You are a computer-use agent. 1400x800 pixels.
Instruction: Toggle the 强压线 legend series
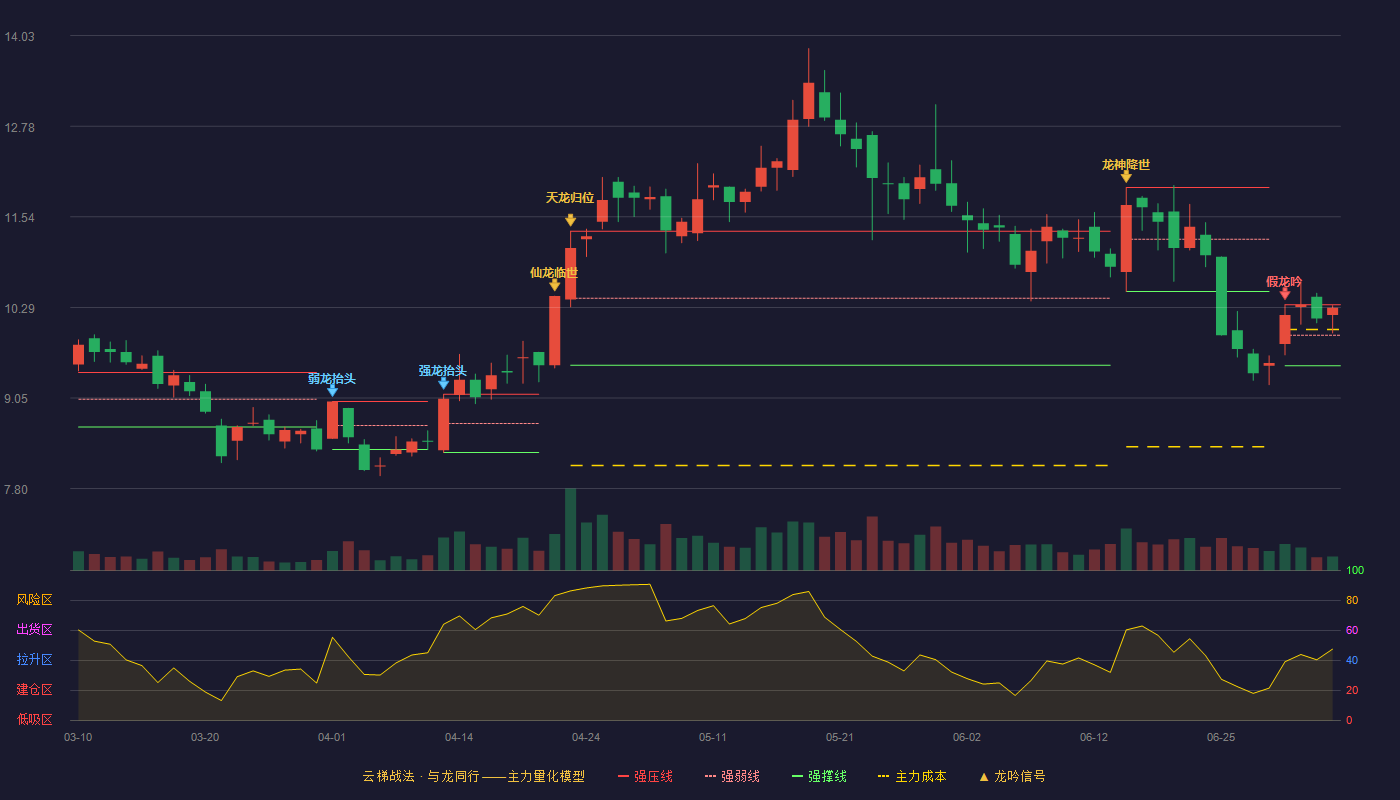point(645,776)
